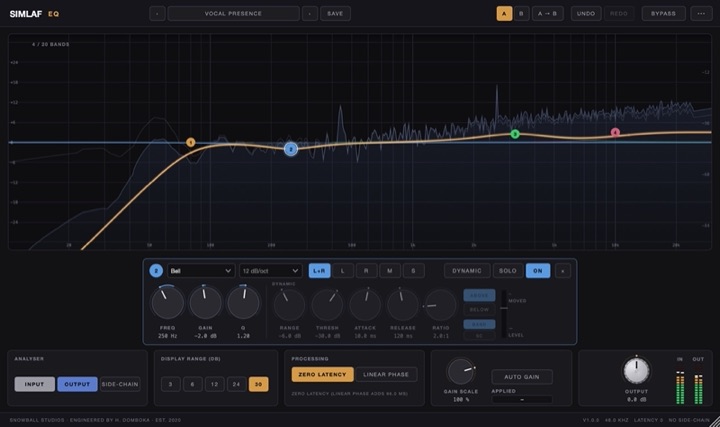The height and width of the screenshot is (427, 720).
Task: Click the FREQ knob
Action: (167, 303)
